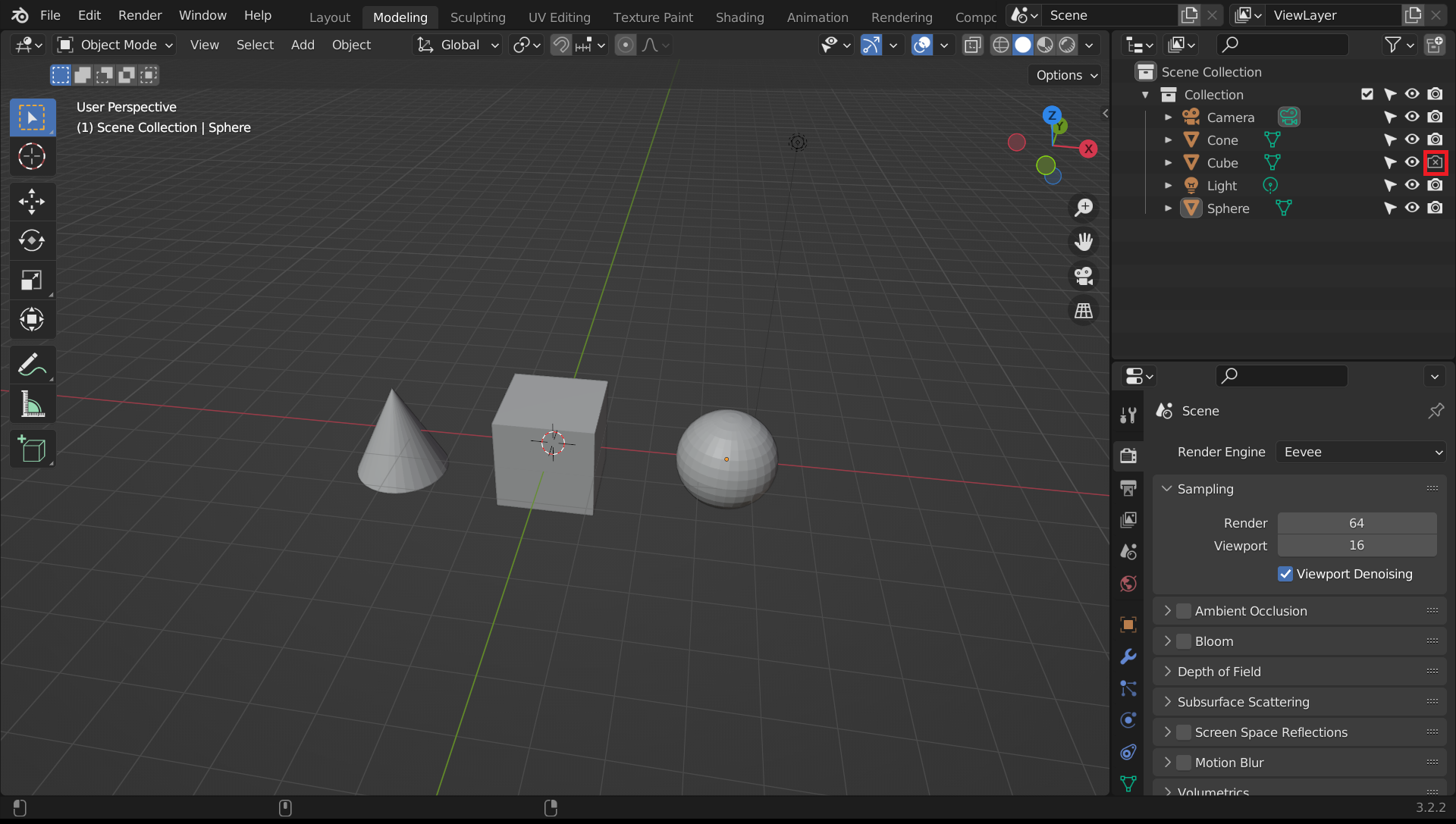Switch to the Sculpting workspace tab

[x=477, y=17]
